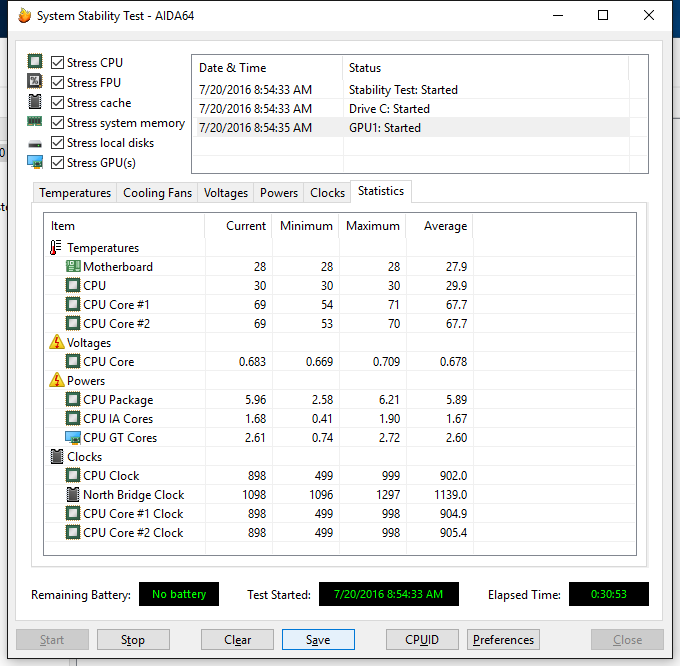Disable the Stress GPU(s) checkbox
This screenshot has height=666, width=680.
click(x=57, y=163)
